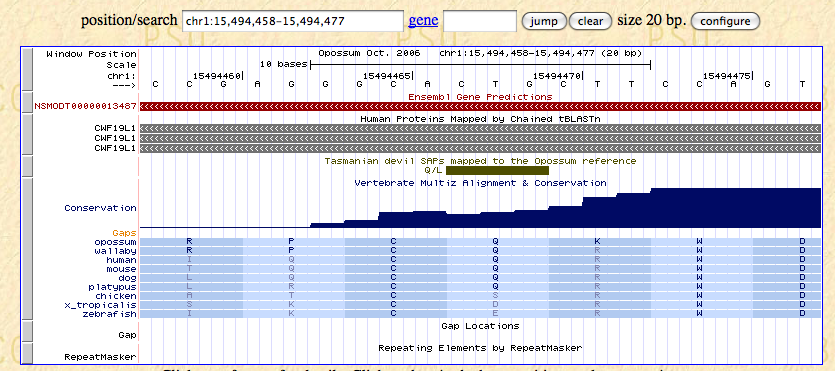Screen dimensions: 835x371
Task: Click the gray side button beside RepeatMasker track
Action: click(26, 353)
